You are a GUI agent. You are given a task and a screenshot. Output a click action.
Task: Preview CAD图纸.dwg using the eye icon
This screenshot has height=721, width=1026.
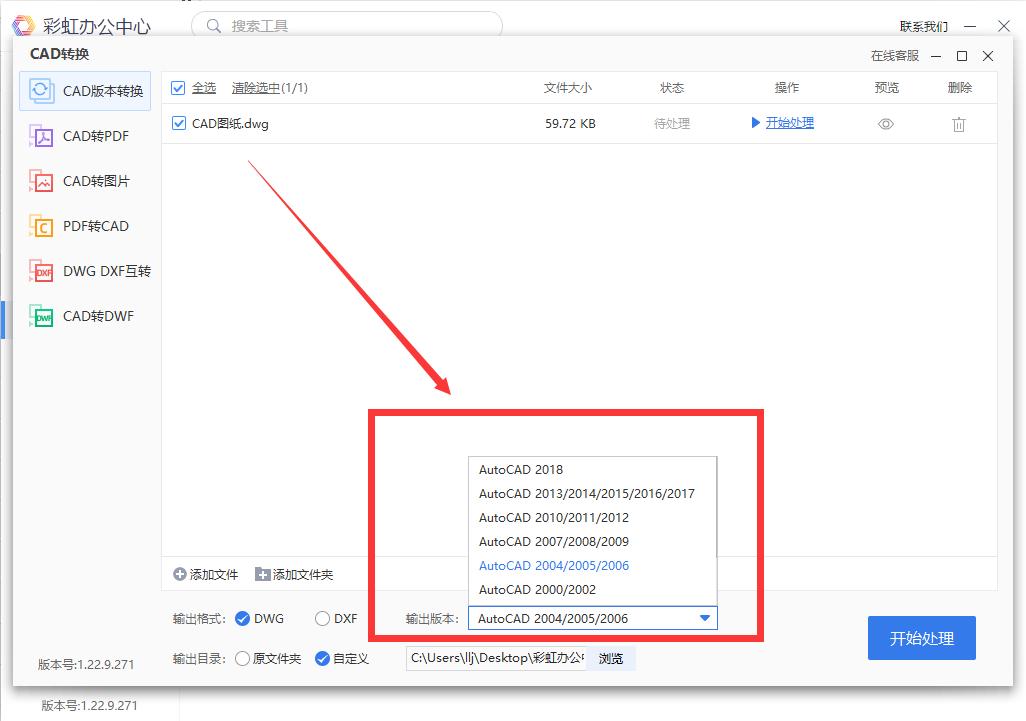[885, 124]
